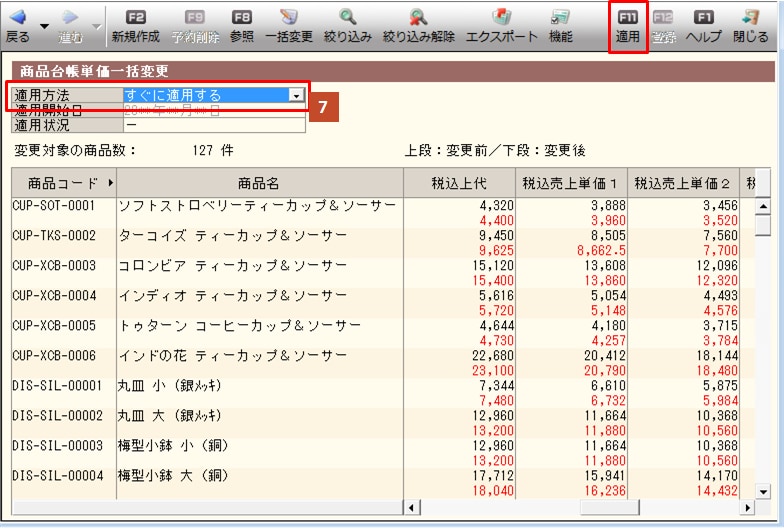The width and height of the screenshot is (784, 529).
Task: Open the dropdown arrow next to 進む
Action: 96,26
